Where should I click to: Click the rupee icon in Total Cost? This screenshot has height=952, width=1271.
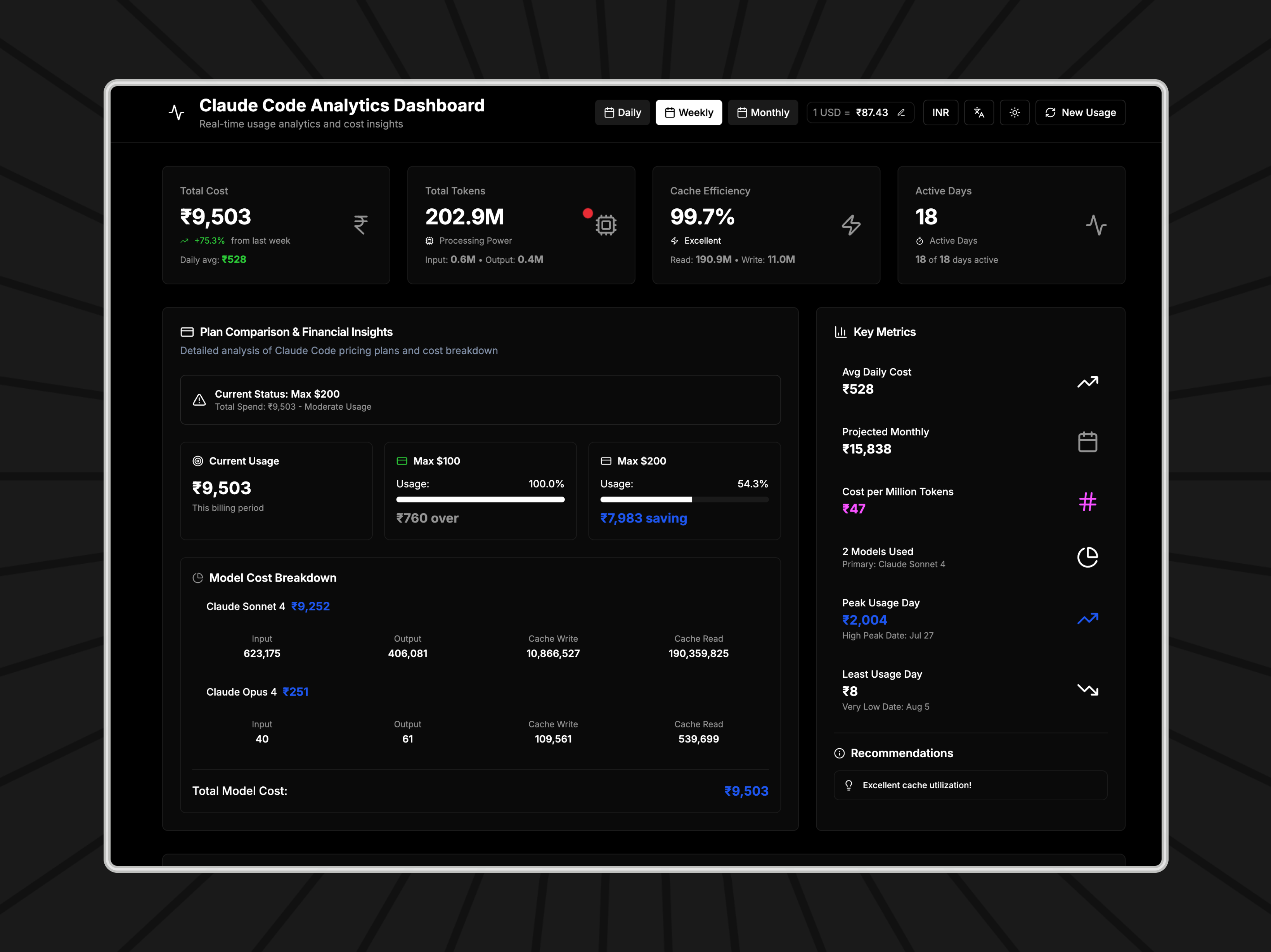point(360,225)
